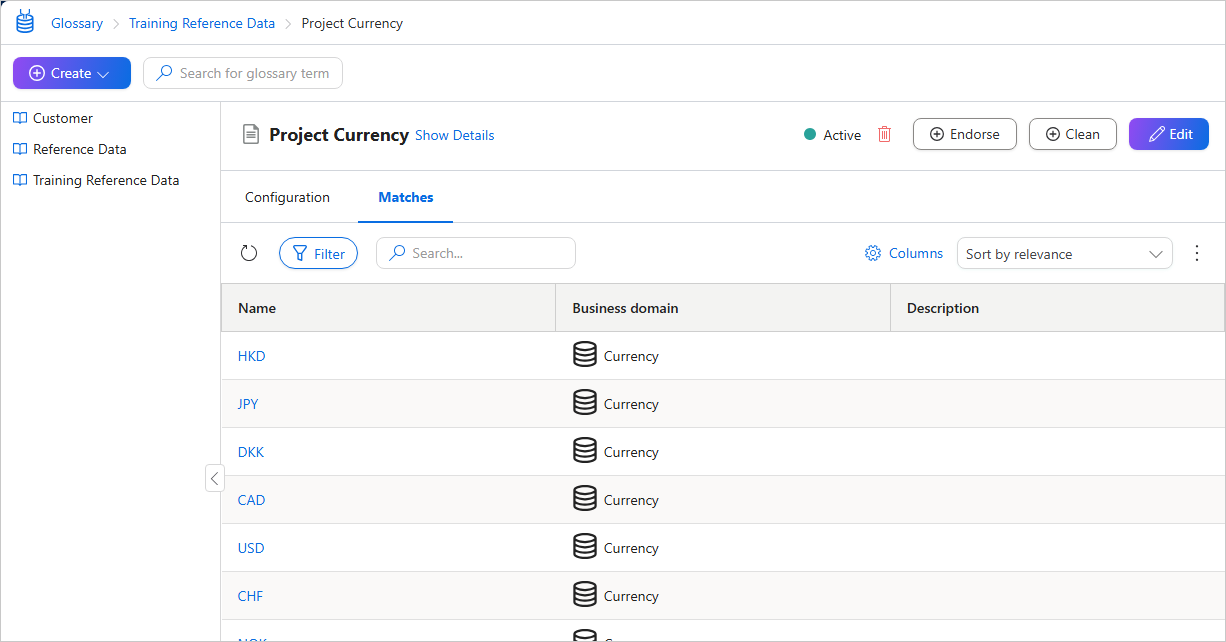Click the document icon beside Project Currency

251,134
